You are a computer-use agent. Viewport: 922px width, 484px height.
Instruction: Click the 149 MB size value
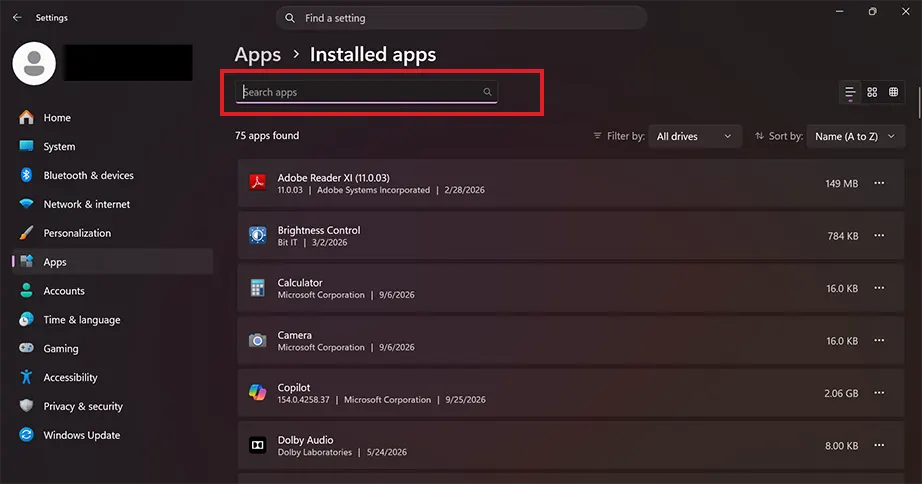coord(841,183)
